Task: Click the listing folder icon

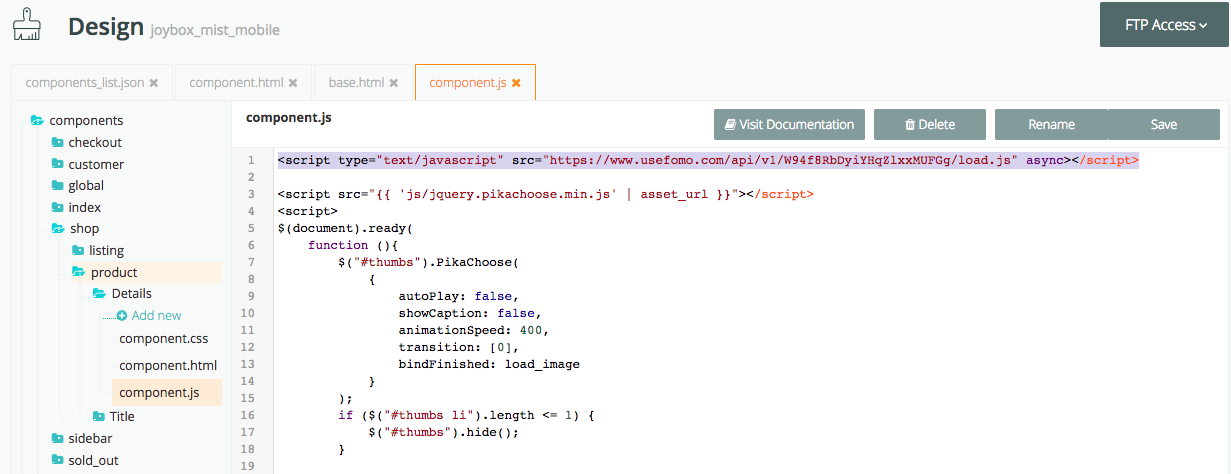Action: coord(78,250)
